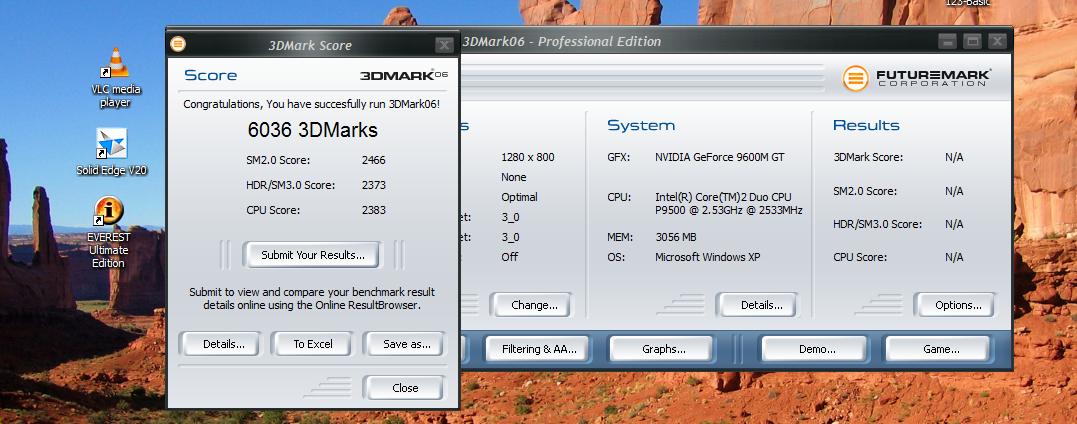Click the 1280 x 800 resolution value
This screenshot has height=424, width=1077.
pyautogui.click(x=528, y=157)
